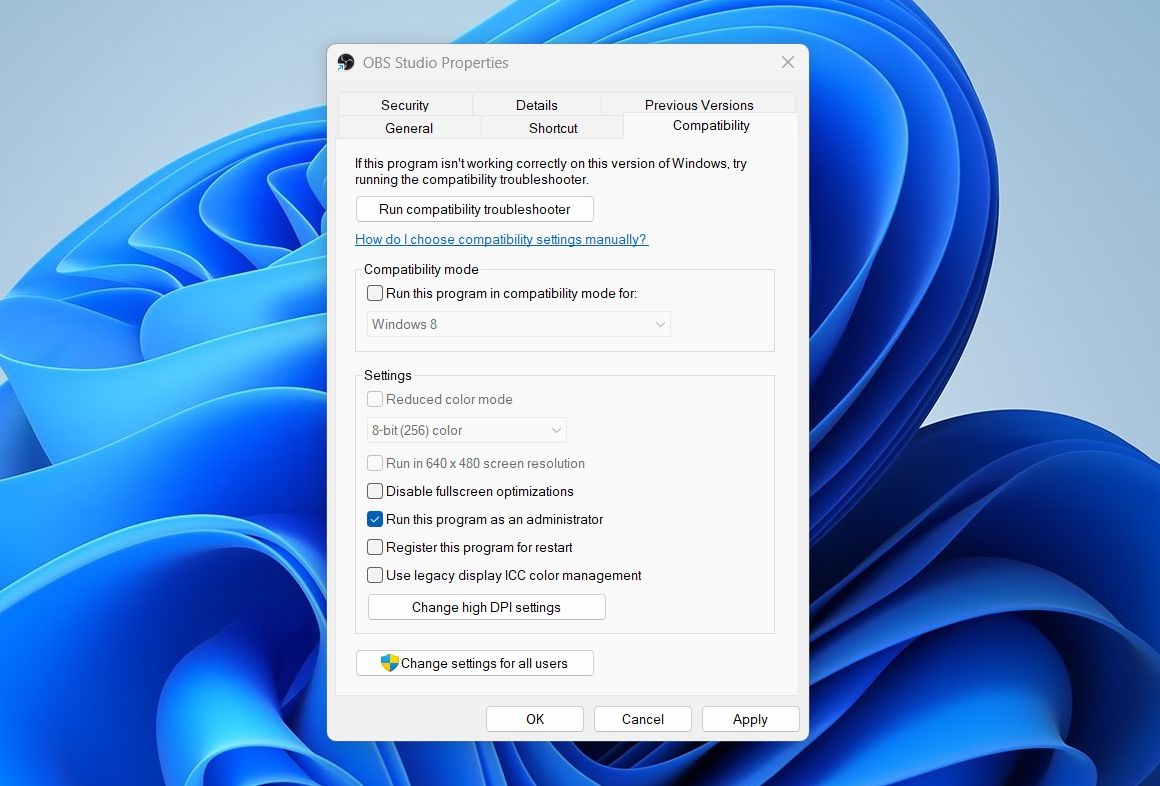
Task: Enable legacy display ICC color management
Action: coord(375,575)
